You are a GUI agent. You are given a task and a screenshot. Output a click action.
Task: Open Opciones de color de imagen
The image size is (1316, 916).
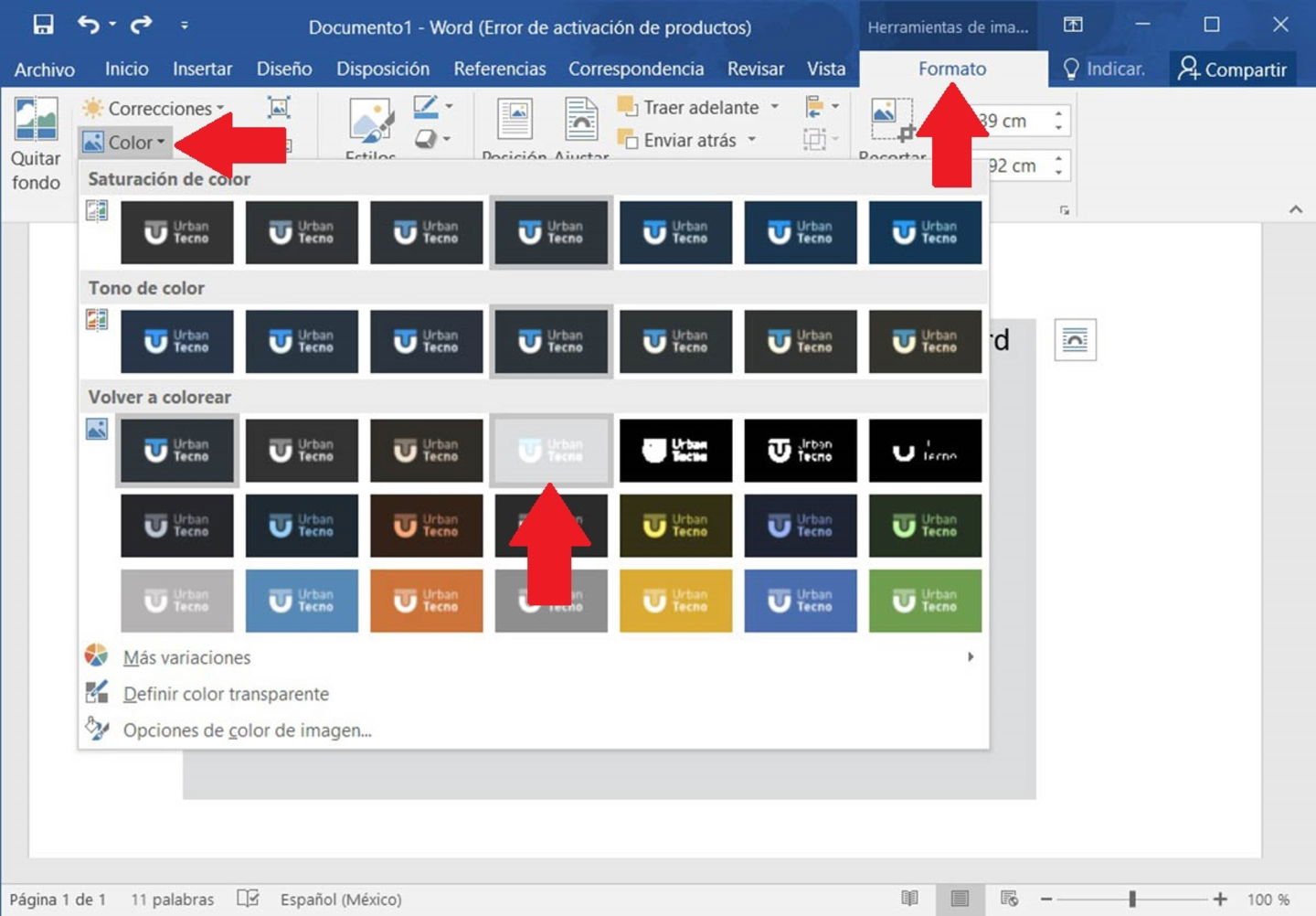[534, 730]
